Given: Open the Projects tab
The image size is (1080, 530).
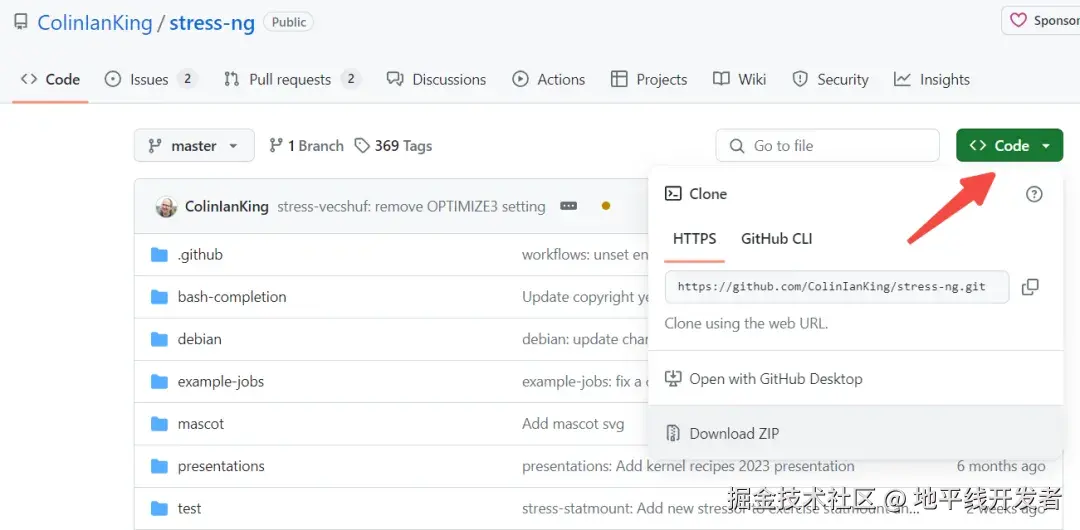Looking at the screenshot, I should point(649,79).
